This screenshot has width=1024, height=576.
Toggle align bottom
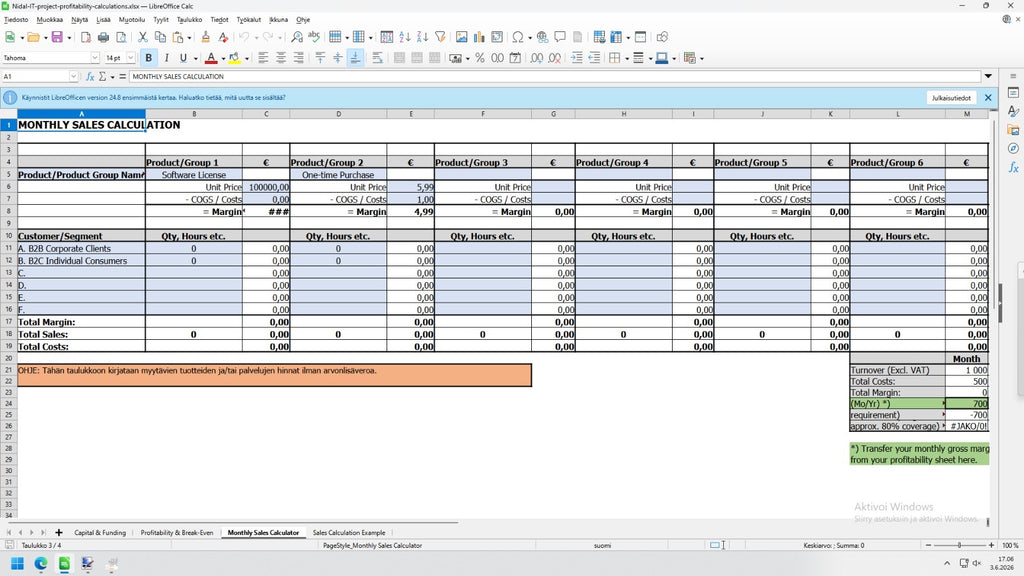pos(355,58)
